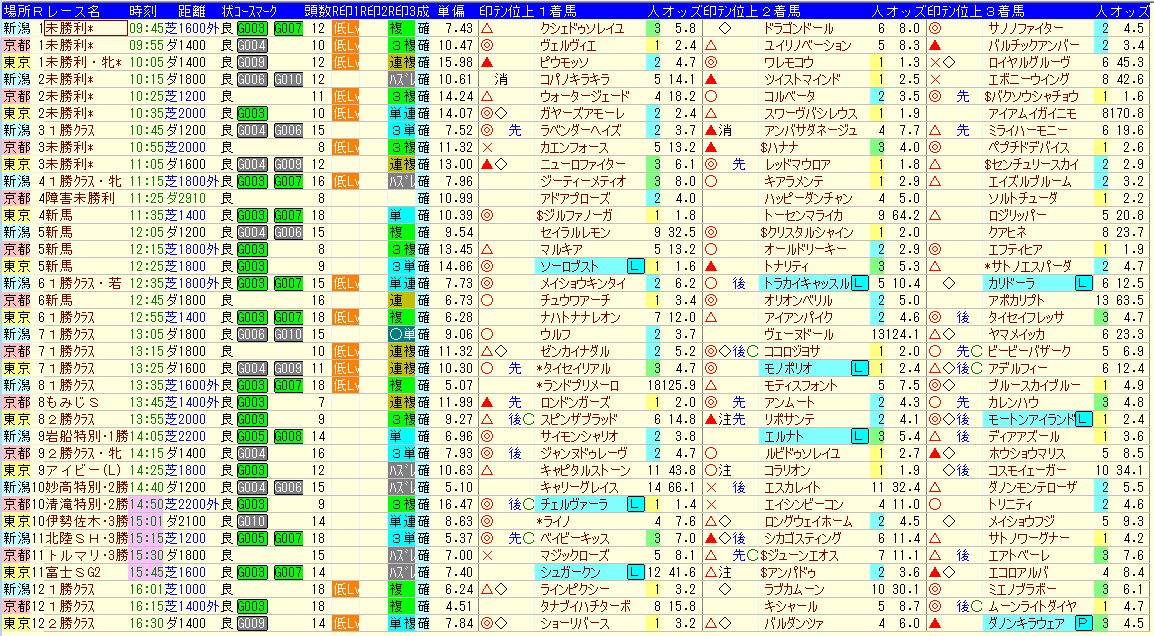Click the 消 mark beside コパノキラキラ
Screen dimensions: 1154x636
(500, 80)
